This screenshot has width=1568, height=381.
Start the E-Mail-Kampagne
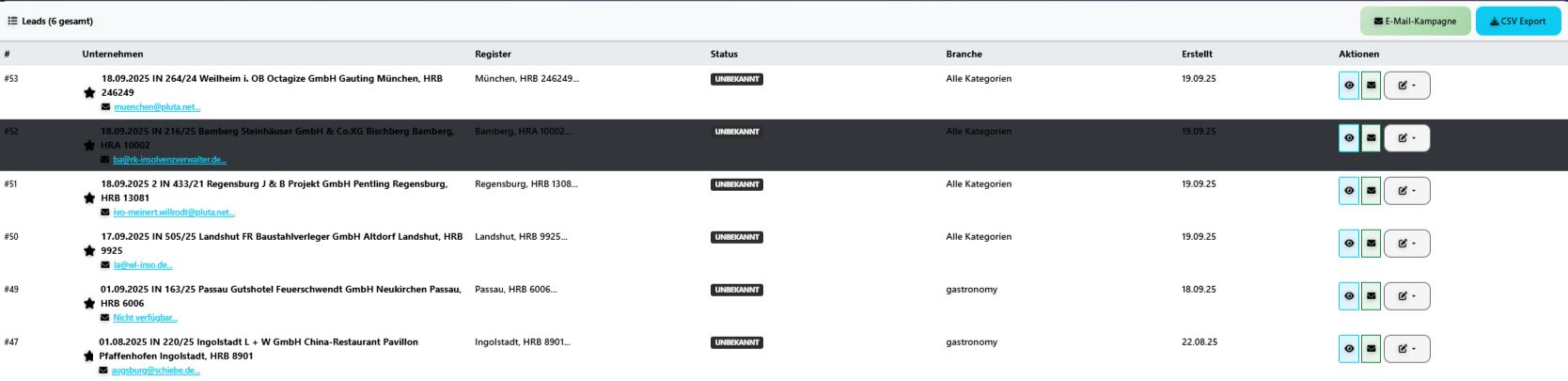1415,21
